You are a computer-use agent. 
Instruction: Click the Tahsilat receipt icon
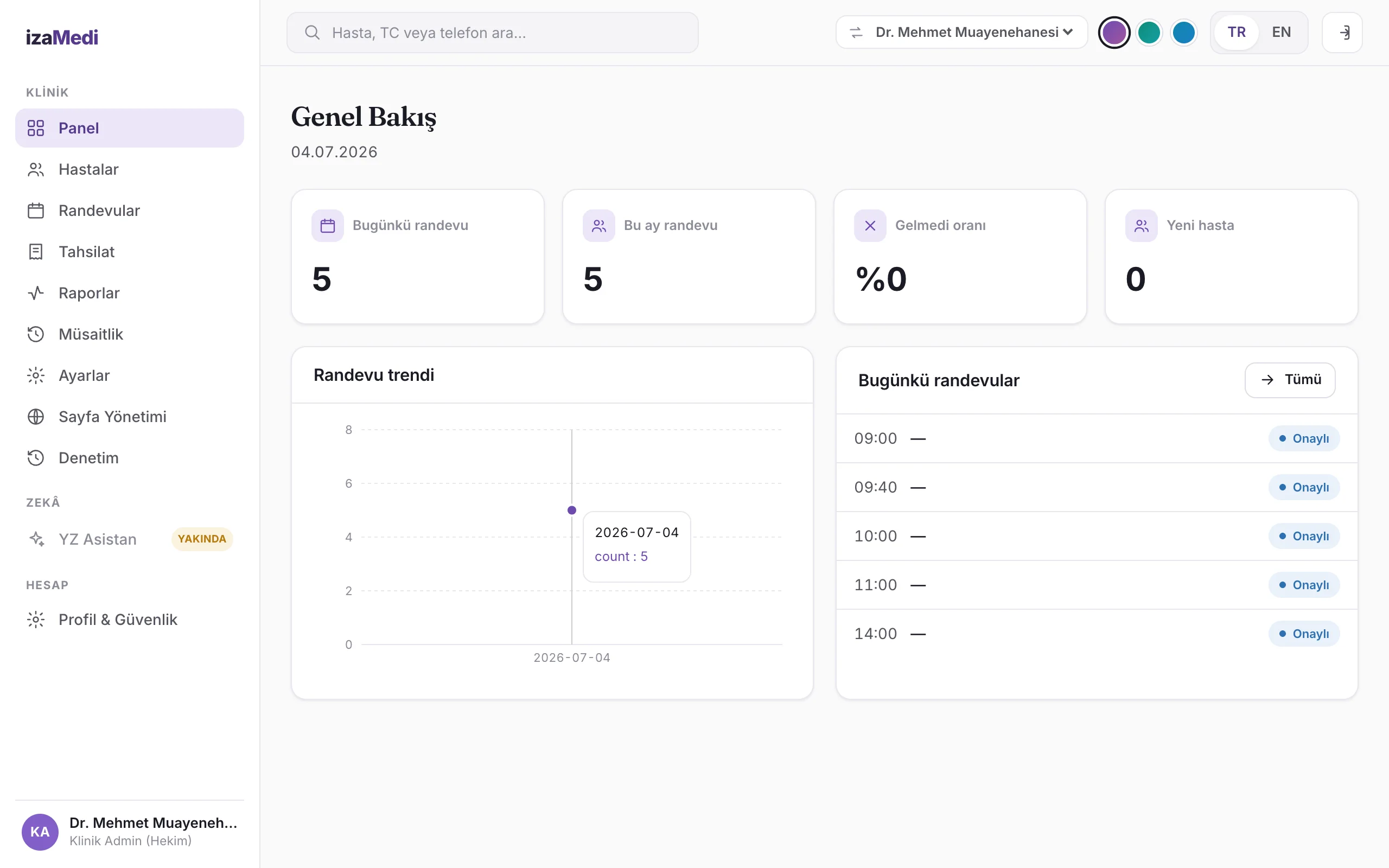pos(36,252)
